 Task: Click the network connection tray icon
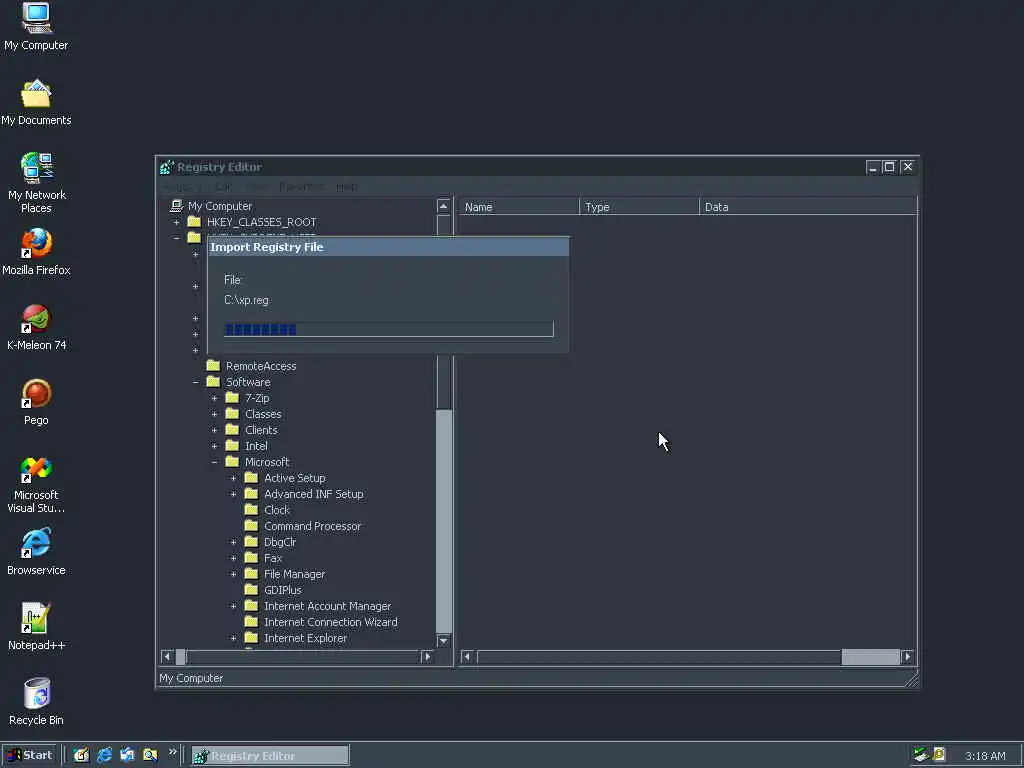921,755
